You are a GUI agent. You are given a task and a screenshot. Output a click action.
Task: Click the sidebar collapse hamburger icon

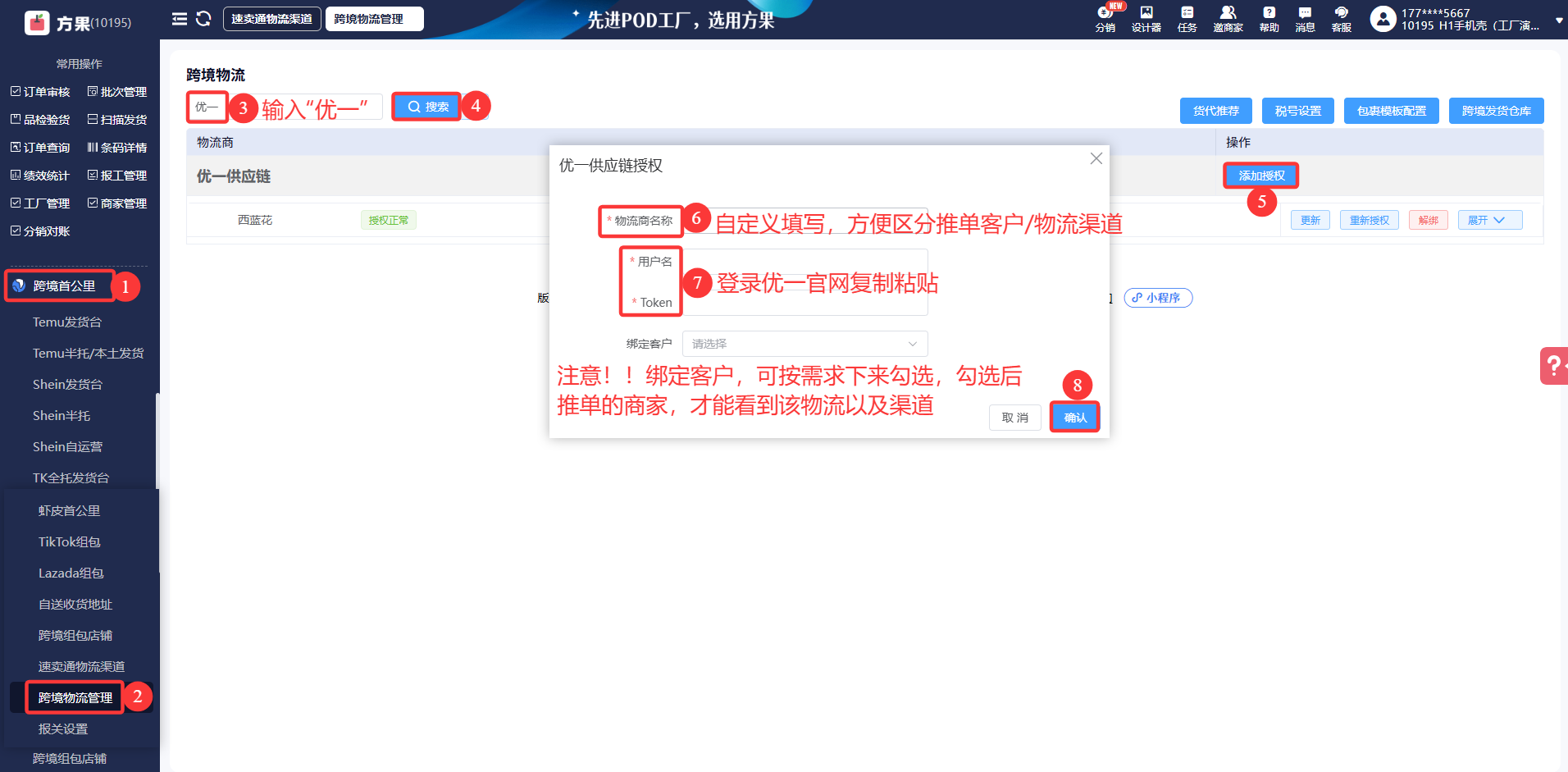[180, 19]
